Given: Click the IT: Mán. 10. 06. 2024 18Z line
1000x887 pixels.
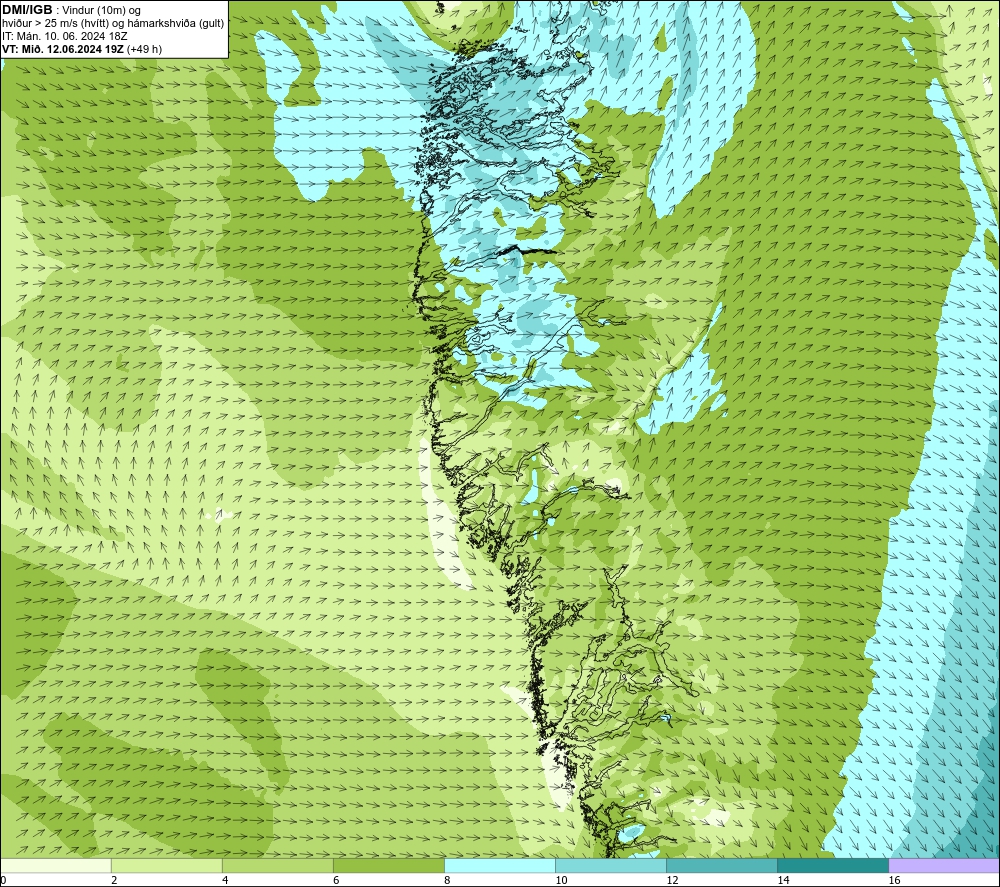Looking at the screenshot, I should 64,36.
